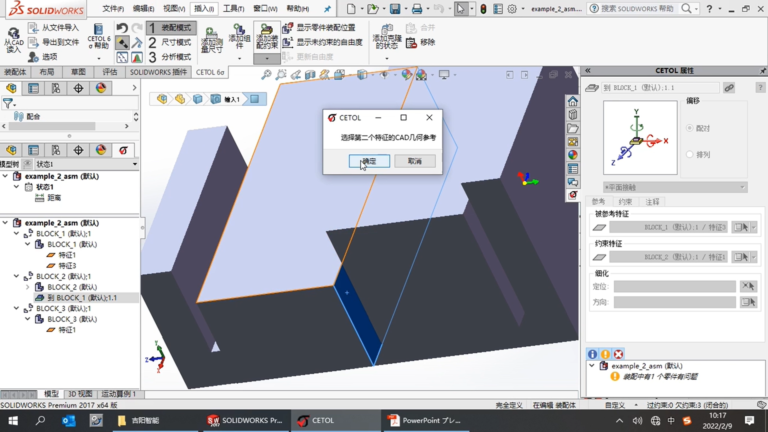Click 取消 in the CETOL dialog
This screenshot has height=432, width=768.
click(415, 161)
